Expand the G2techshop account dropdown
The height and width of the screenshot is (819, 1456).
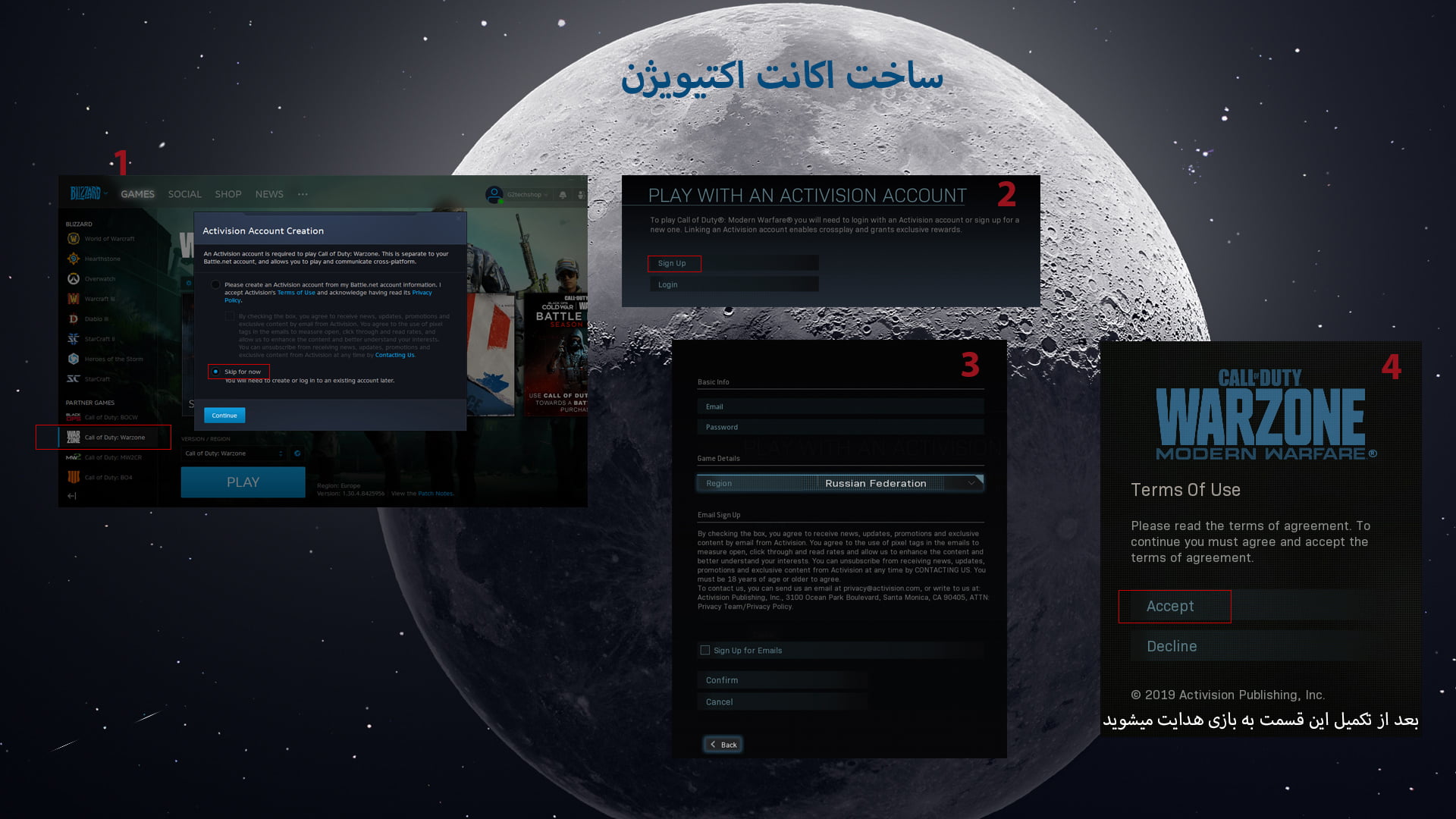(x=527, y=195)
